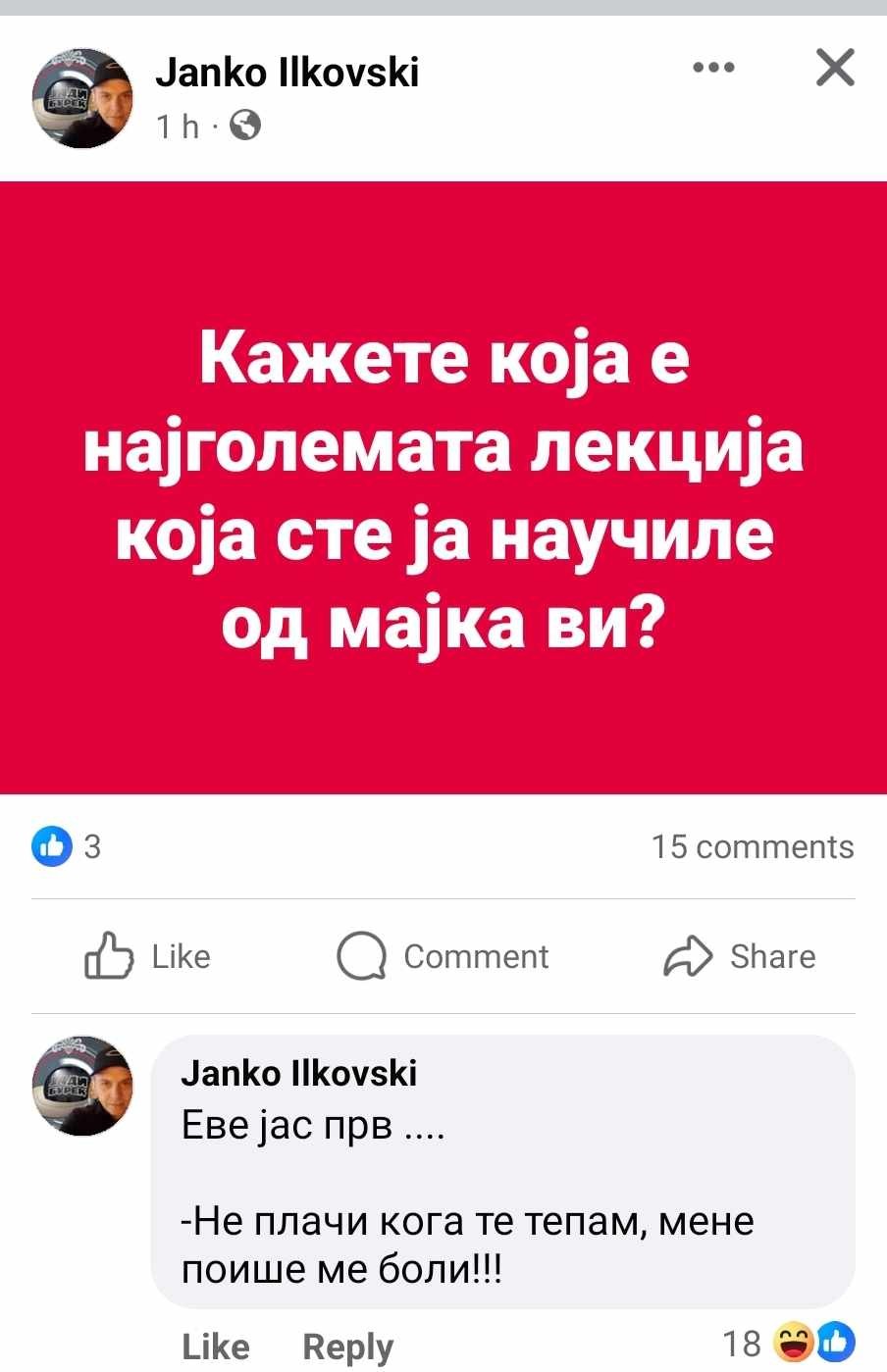Open the red background post text image
Image resolution: width=887 pixels, height=1372 pixels.
pyautogui.click(x=443, y=487)
